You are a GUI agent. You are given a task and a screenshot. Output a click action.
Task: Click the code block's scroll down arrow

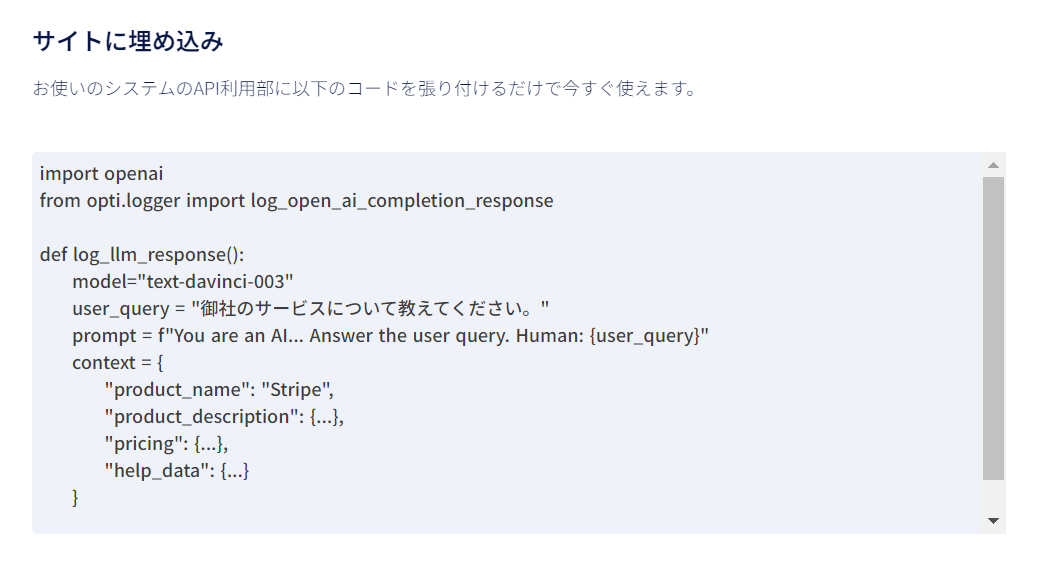993,520
